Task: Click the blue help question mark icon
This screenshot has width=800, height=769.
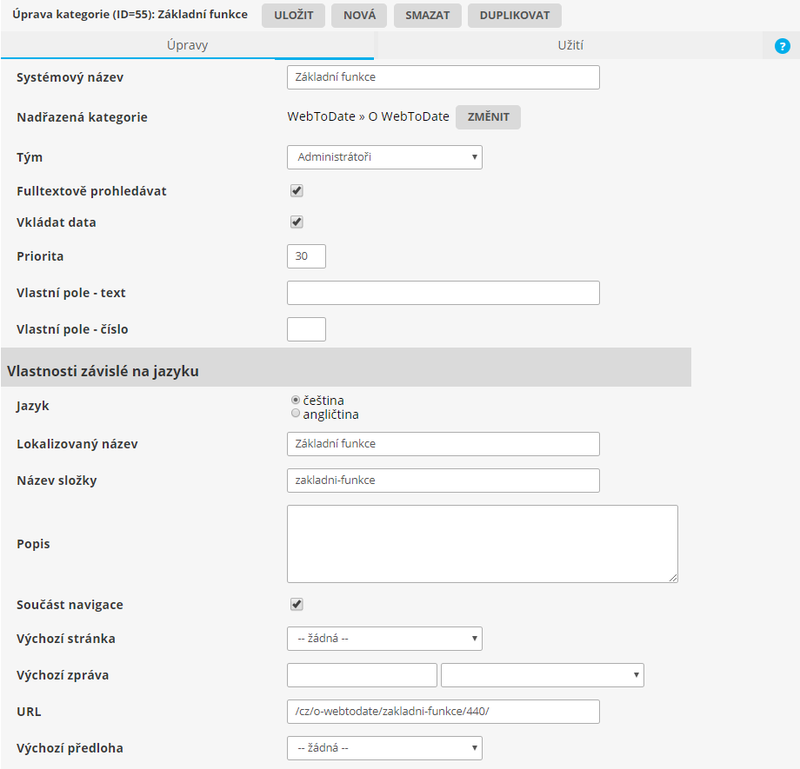Action: pos(782,46)
